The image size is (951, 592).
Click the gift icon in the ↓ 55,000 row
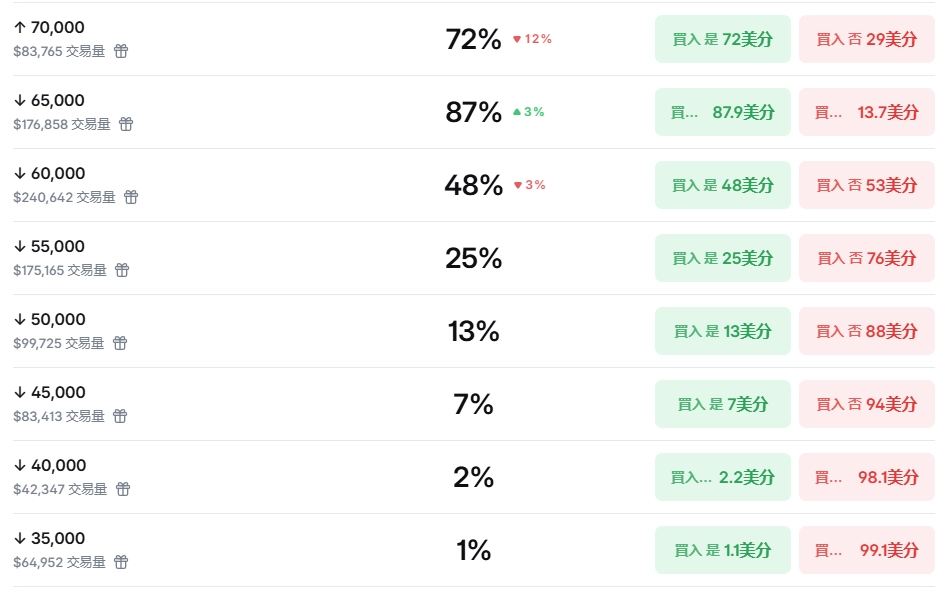[x=122, y=270]
